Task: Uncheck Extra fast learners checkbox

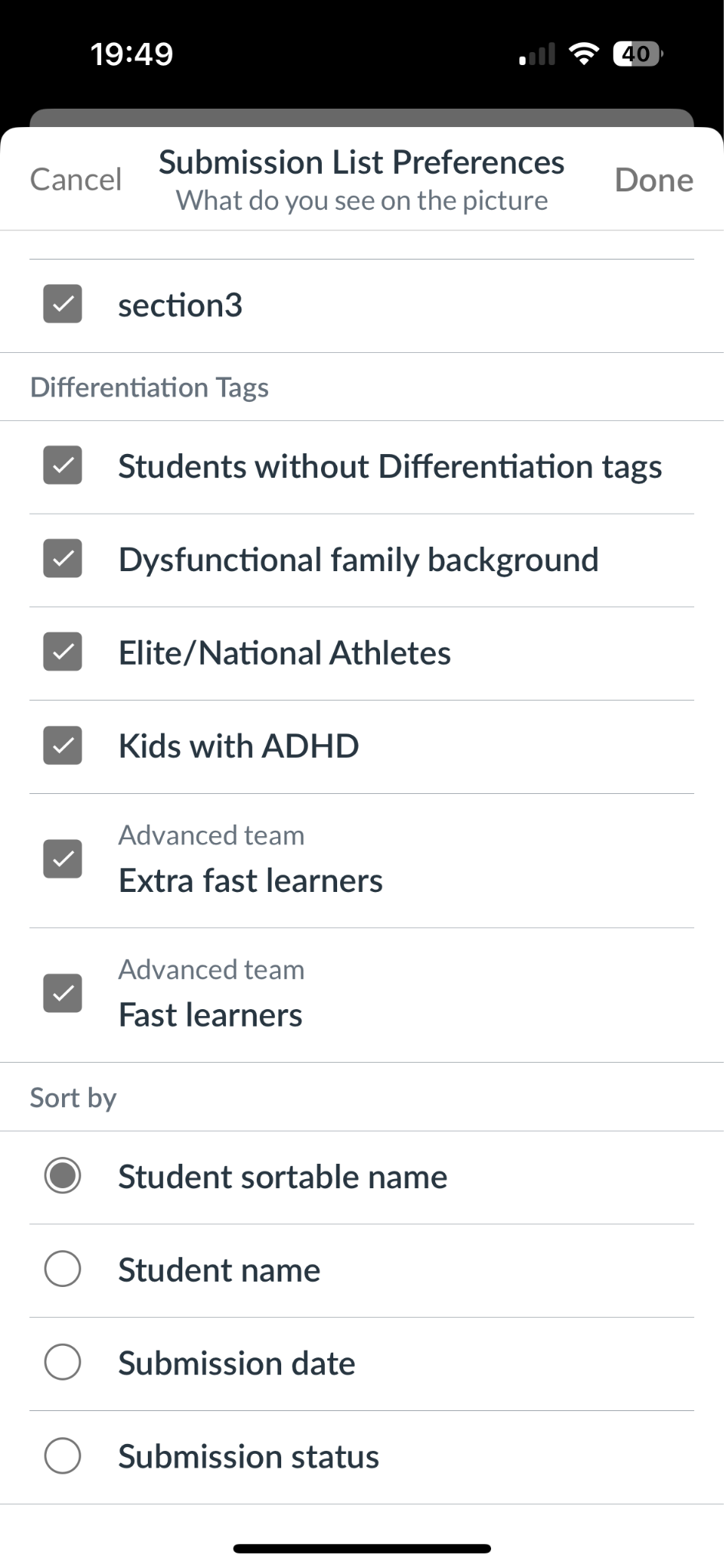Action: coord(63,859)
